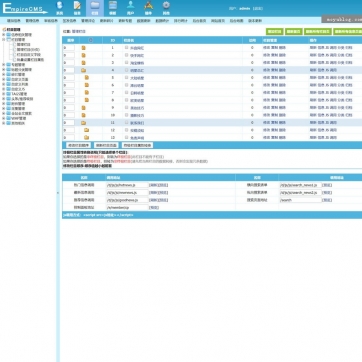Expand the 专题管理 tree node
The image size is (362, 362).
coord(4,65)
